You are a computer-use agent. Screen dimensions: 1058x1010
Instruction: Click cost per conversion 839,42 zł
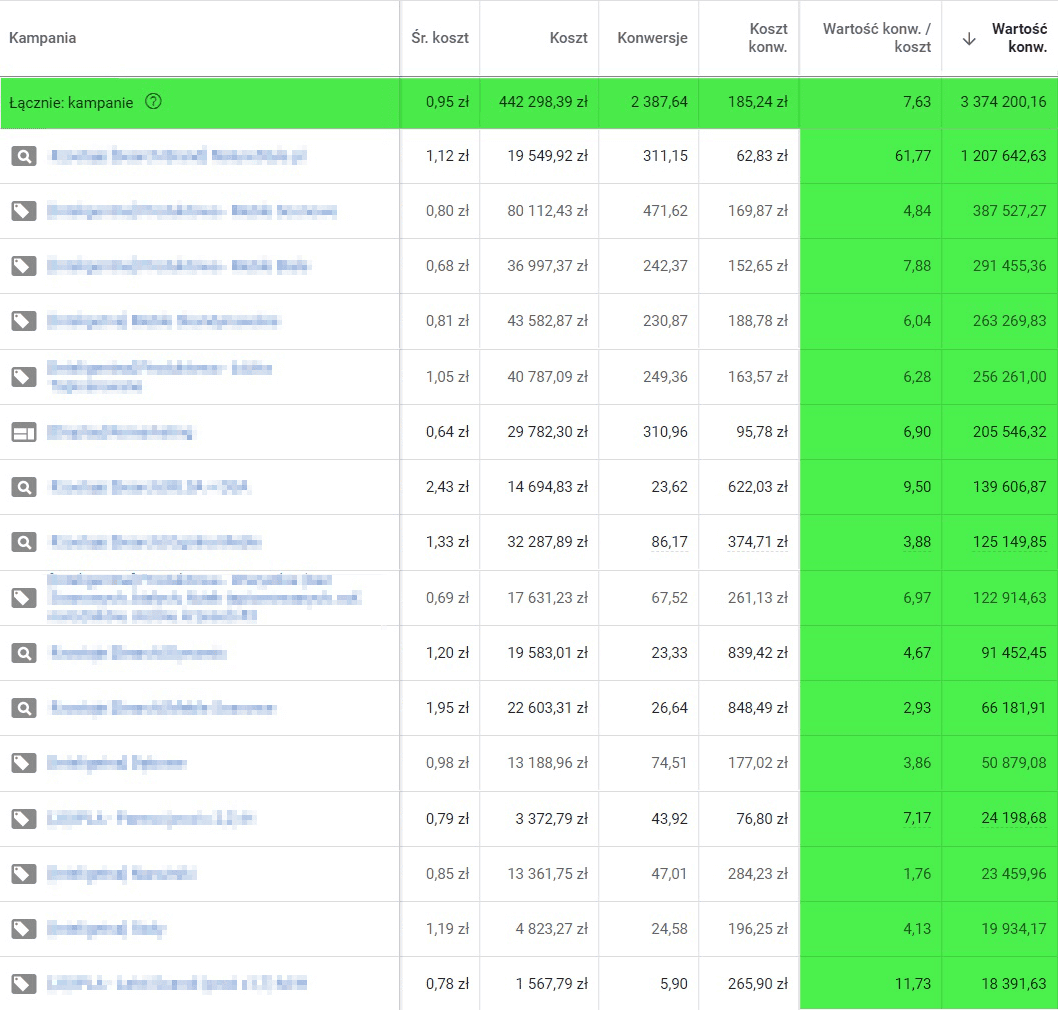758,652
